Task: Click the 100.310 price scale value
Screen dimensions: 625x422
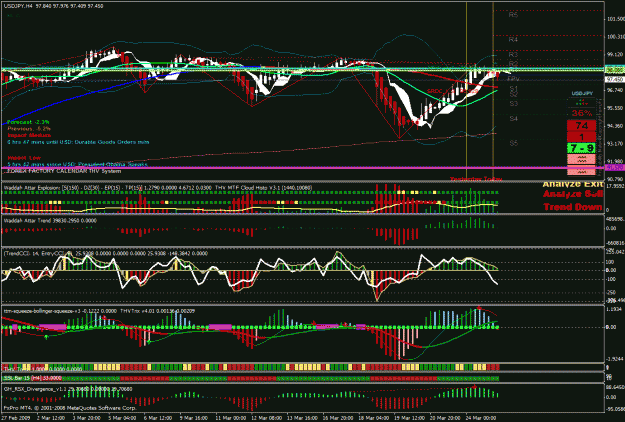Action: (616, 37)
